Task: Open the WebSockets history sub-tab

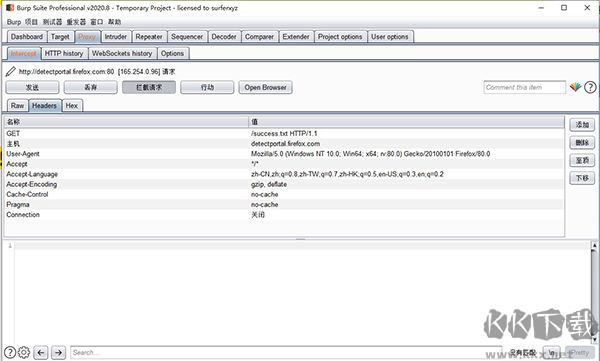Action: tap(122, 53)
